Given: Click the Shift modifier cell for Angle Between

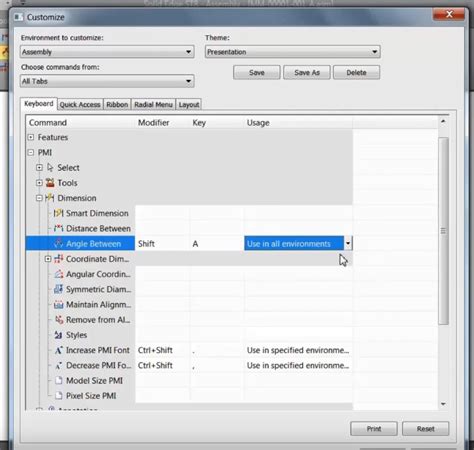Looking at the screenshot, I should pyautogui.click(x=162, y=244).
